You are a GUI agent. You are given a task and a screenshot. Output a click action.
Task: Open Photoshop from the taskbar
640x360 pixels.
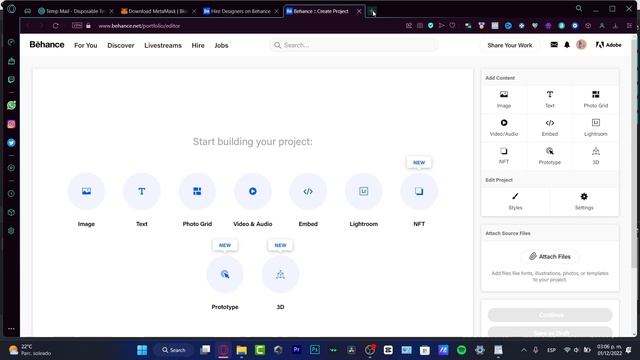[x=315, y=350]
